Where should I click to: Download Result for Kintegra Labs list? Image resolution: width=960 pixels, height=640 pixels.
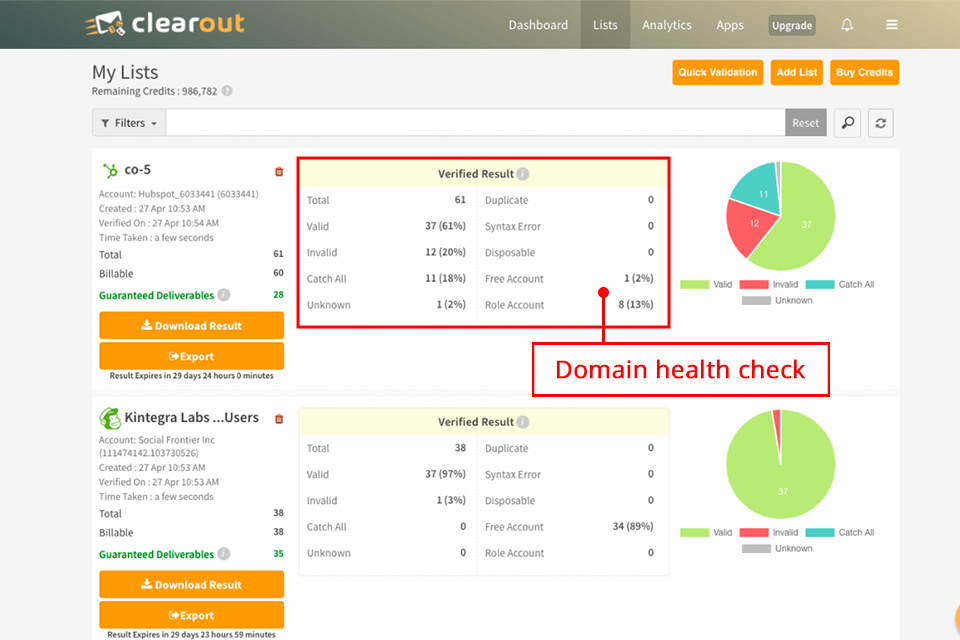point(192,585)
